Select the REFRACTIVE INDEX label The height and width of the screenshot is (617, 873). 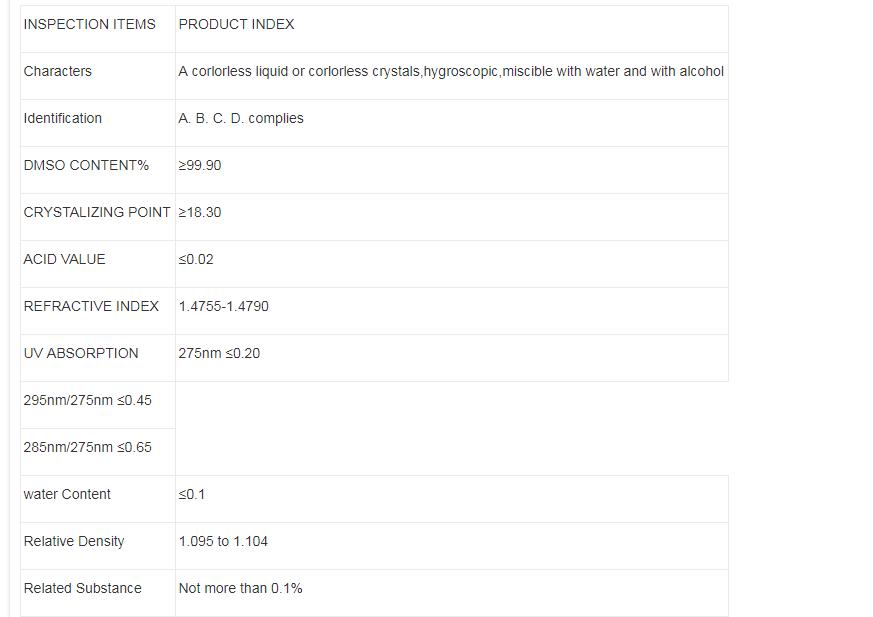click(91, 306)
